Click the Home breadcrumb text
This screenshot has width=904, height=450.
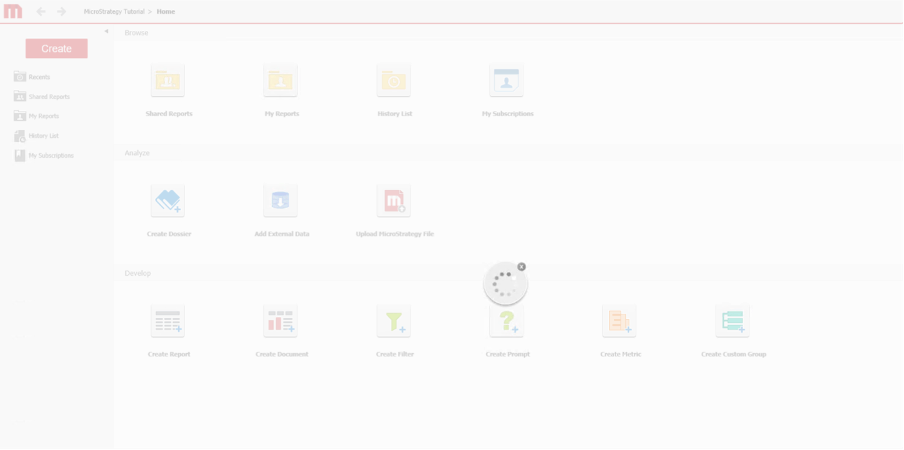pyautogui.click(x=166, y=12)
